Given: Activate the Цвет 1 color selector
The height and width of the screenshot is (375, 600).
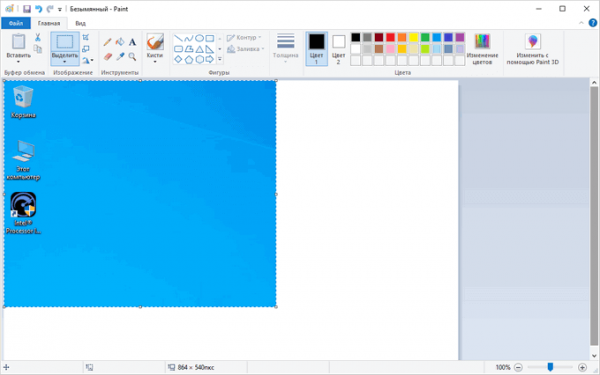Looking at the screenshot, I should (x=316, y=49).
